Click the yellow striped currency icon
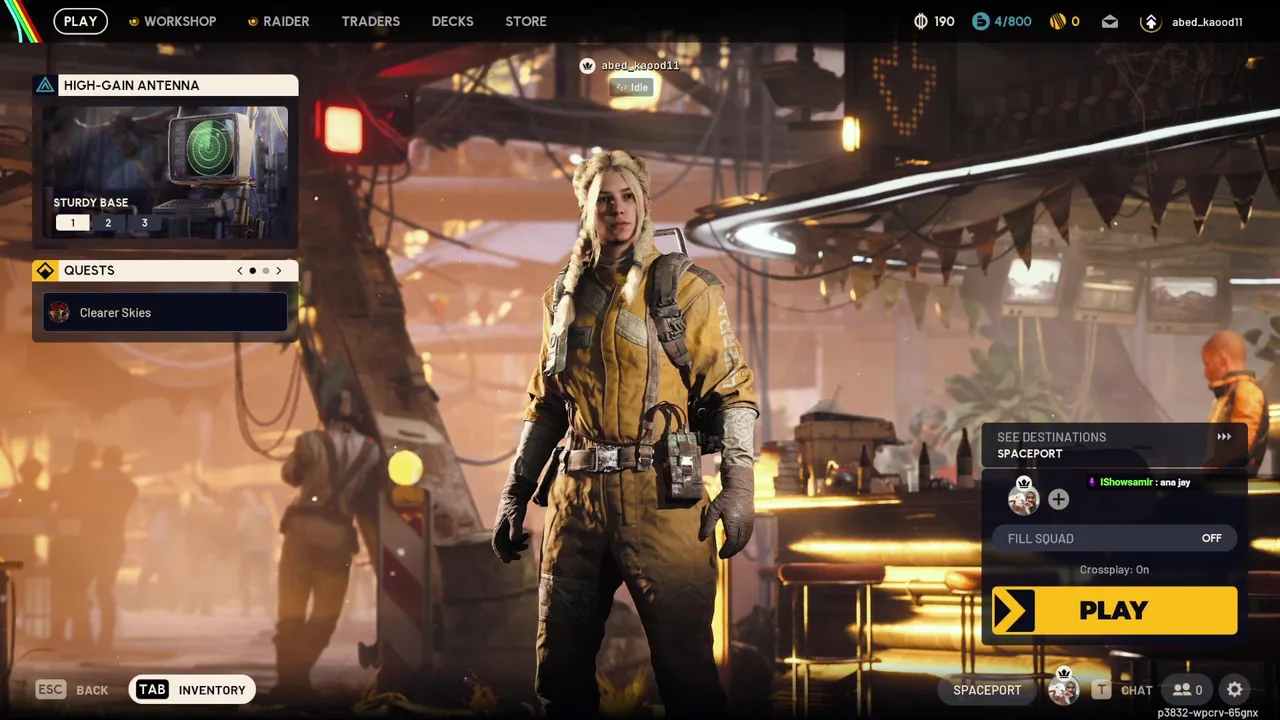The width and height of the screenshot is (1280, 720). [1057, 21]
